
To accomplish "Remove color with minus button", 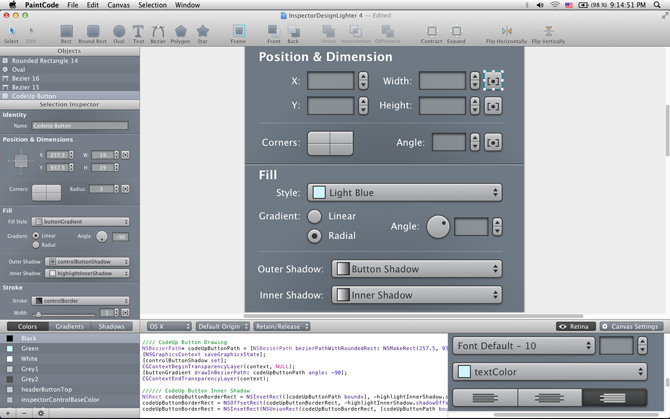I will [24, 413].
